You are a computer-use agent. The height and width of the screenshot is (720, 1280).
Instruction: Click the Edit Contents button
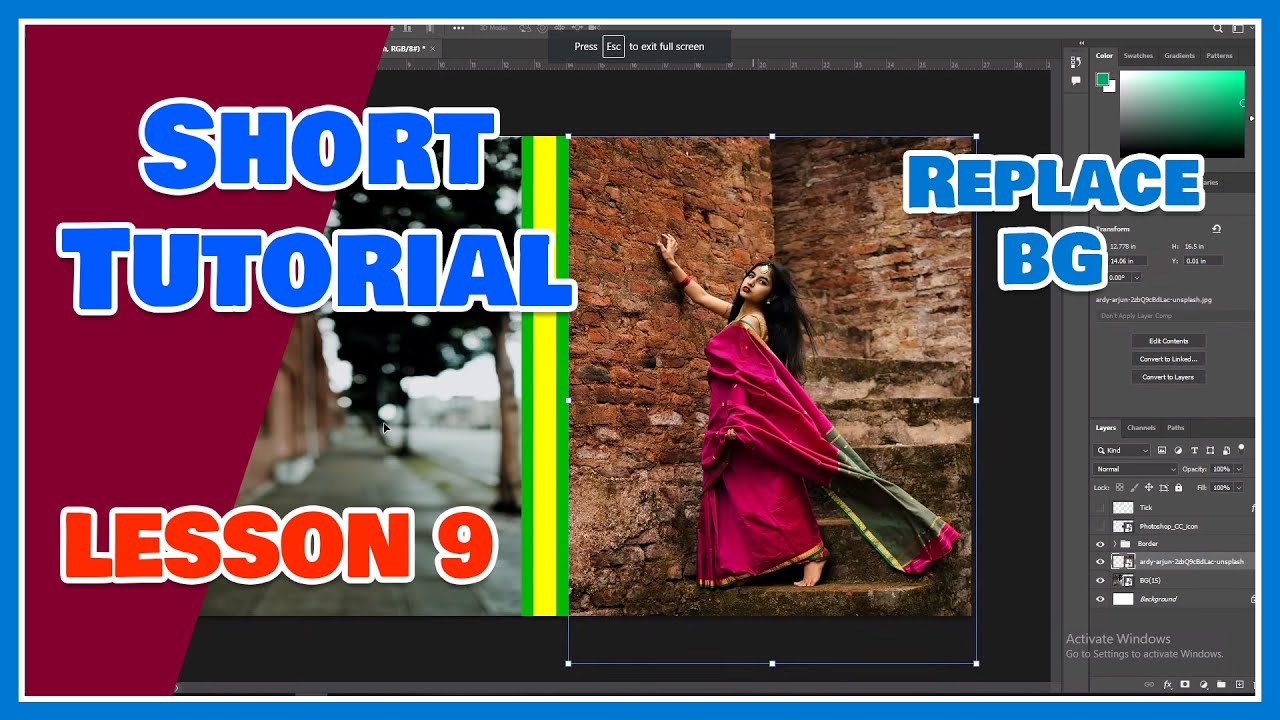tap(1168, 341)
